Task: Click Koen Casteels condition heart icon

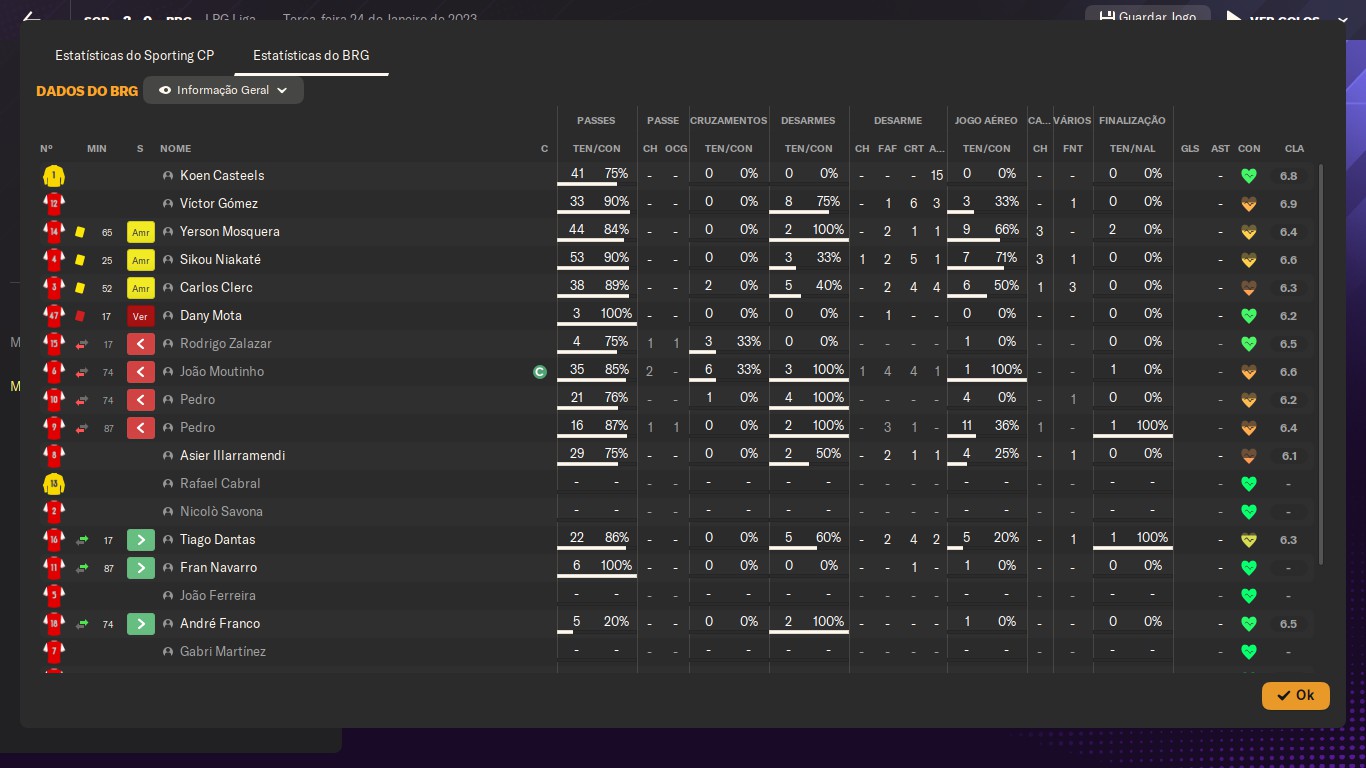Action: point(1248,176)
